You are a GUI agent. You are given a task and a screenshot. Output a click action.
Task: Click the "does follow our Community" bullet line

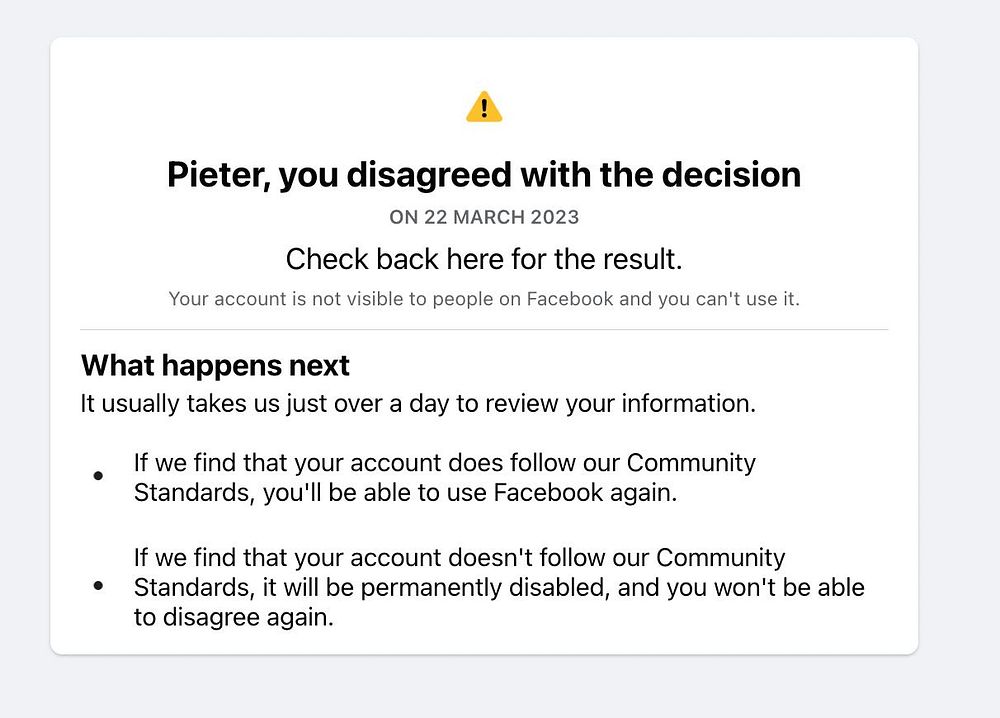445,463
